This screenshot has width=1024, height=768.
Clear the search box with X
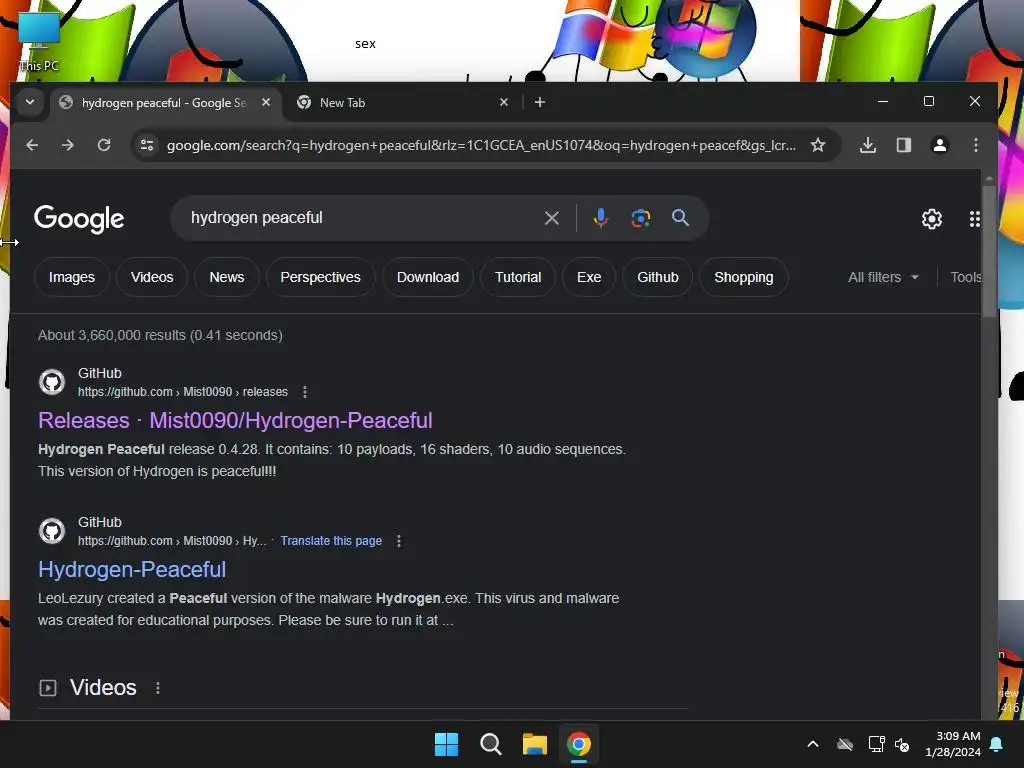552,218
